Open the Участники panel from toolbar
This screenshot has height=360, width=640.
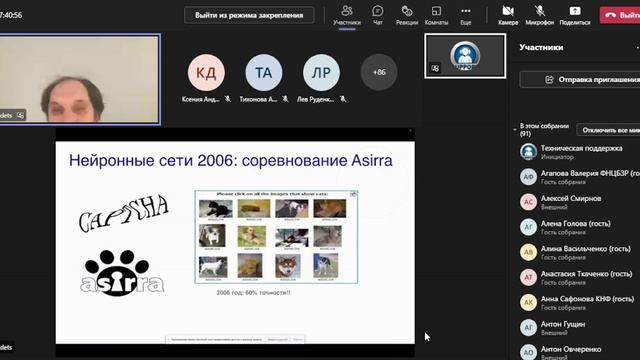(347, 16)
